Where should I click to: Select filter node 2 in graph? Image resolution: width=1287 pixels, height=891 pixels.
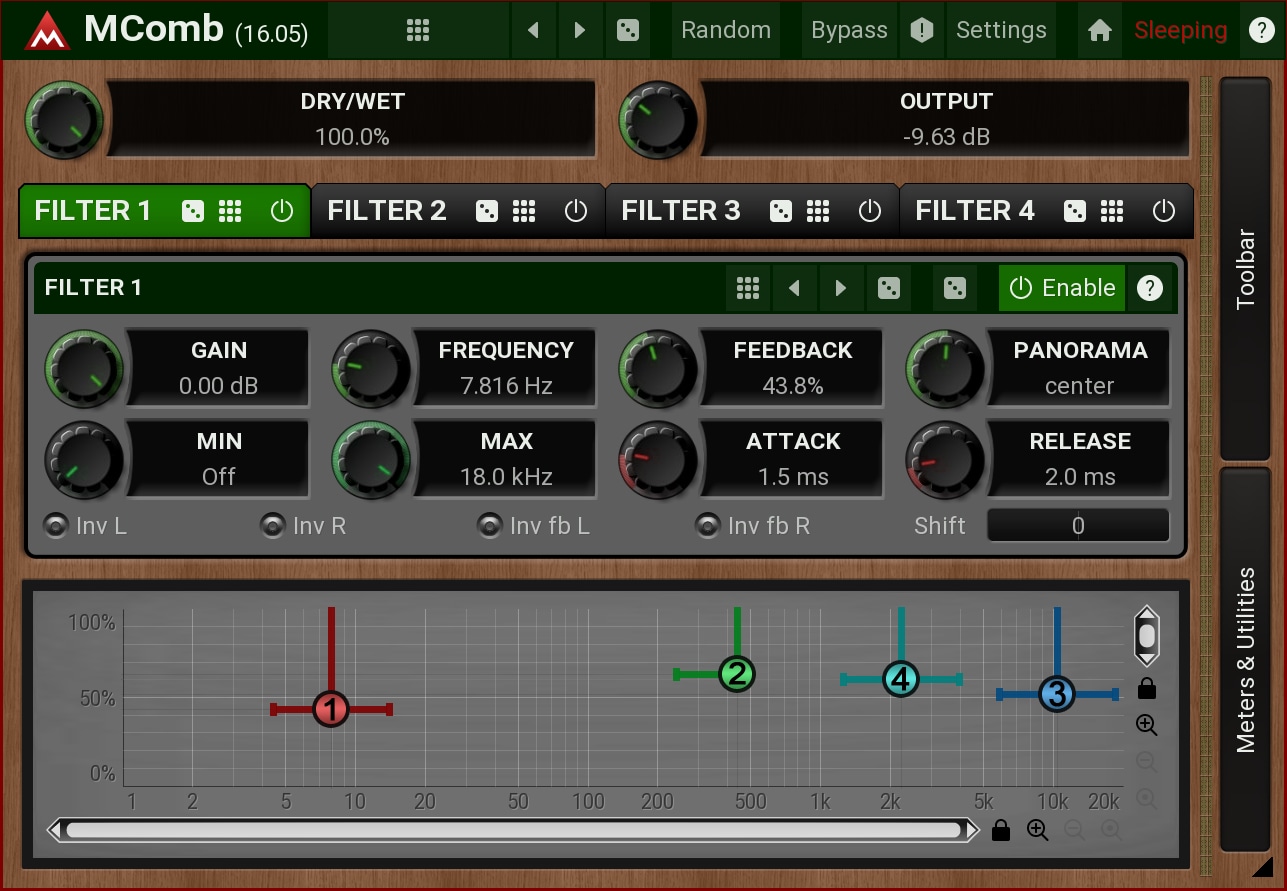coord(737,674)
